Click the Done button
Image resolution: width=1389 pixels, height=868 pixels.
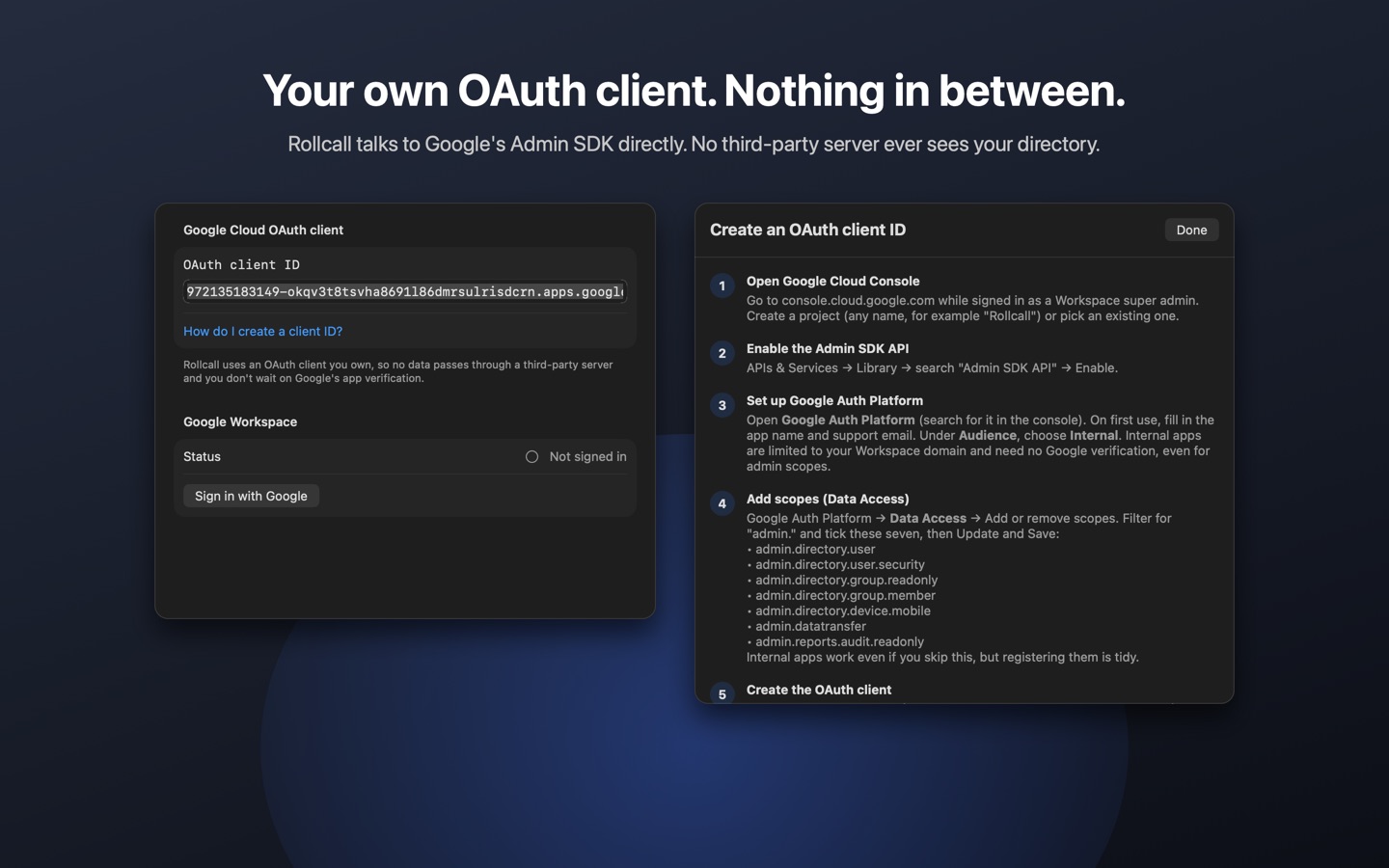1191,230
